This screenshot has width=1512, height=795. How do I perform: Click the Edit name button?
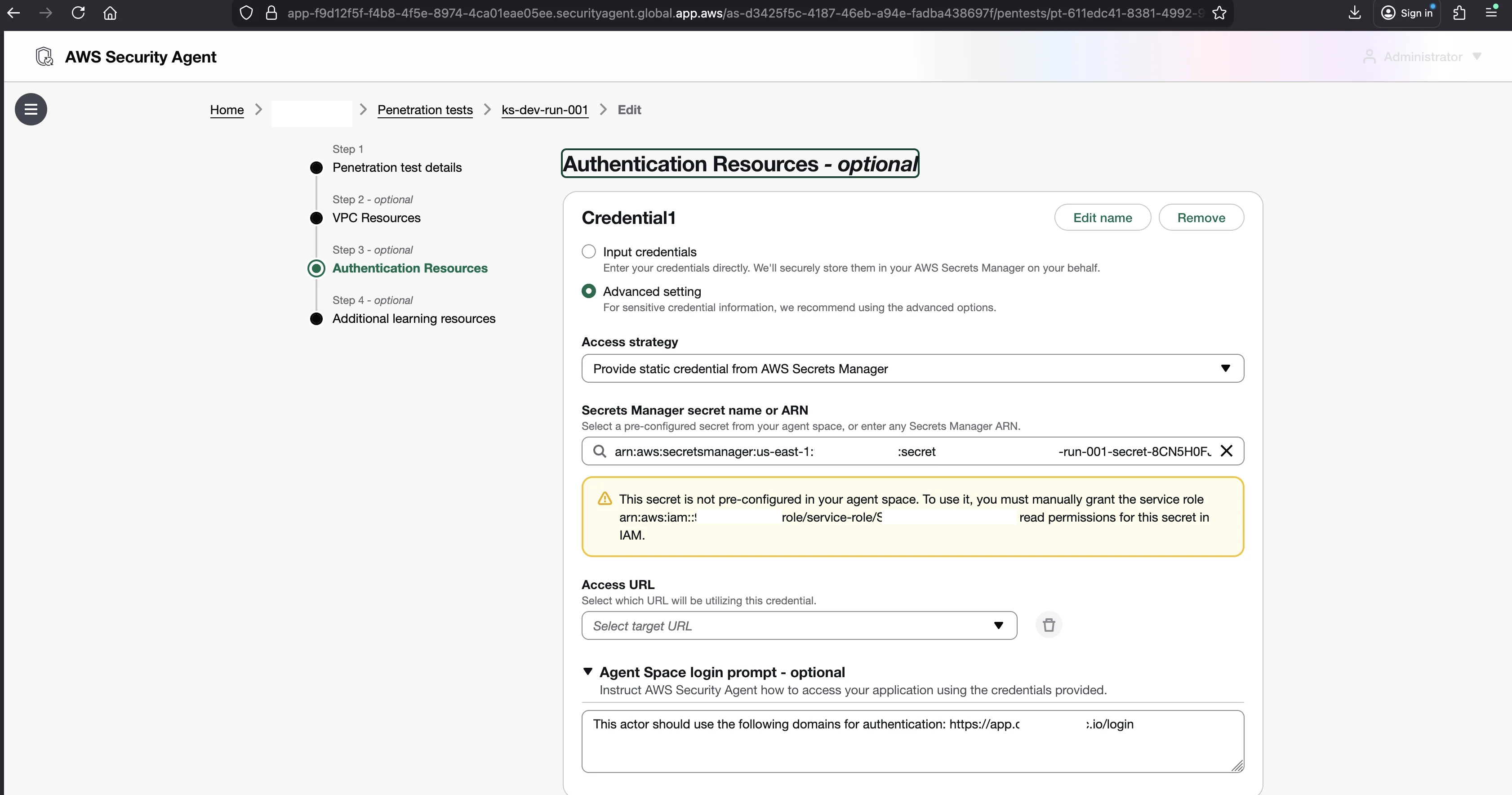[x=1102, y=218]
